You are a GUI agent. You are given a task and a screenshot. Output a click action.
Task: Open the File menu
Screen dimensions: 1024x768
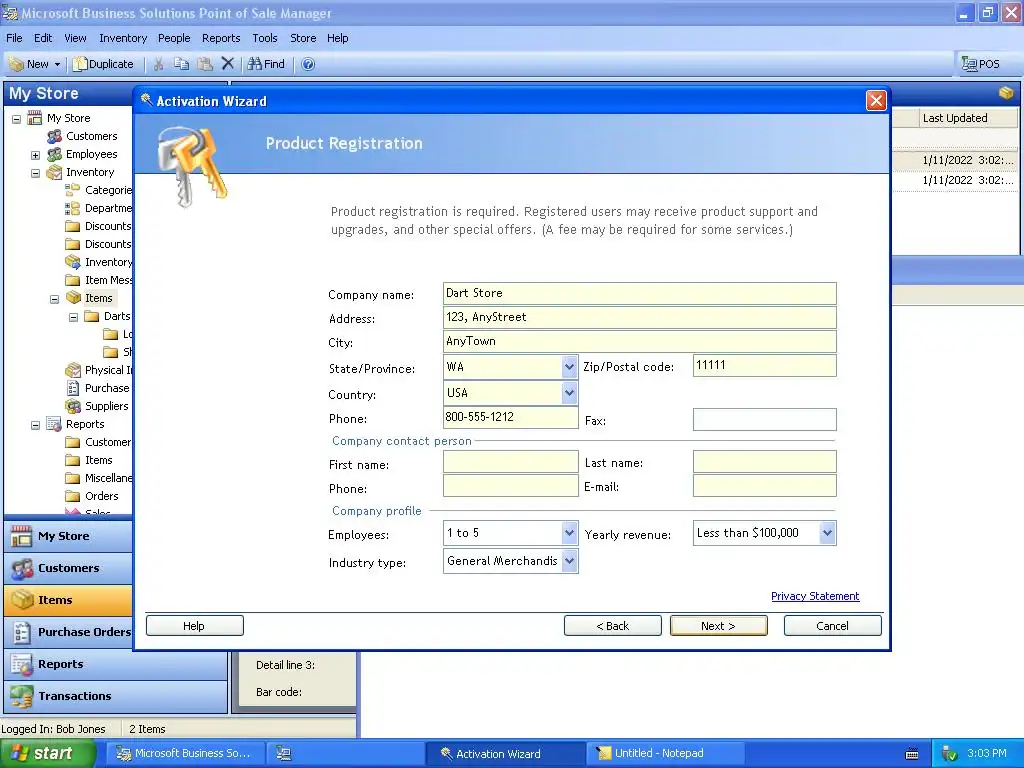tap(14, 38)
